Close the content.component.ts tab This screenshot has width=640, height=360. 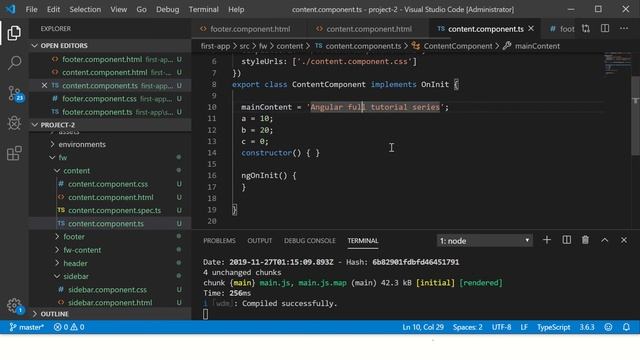(531, 29)
